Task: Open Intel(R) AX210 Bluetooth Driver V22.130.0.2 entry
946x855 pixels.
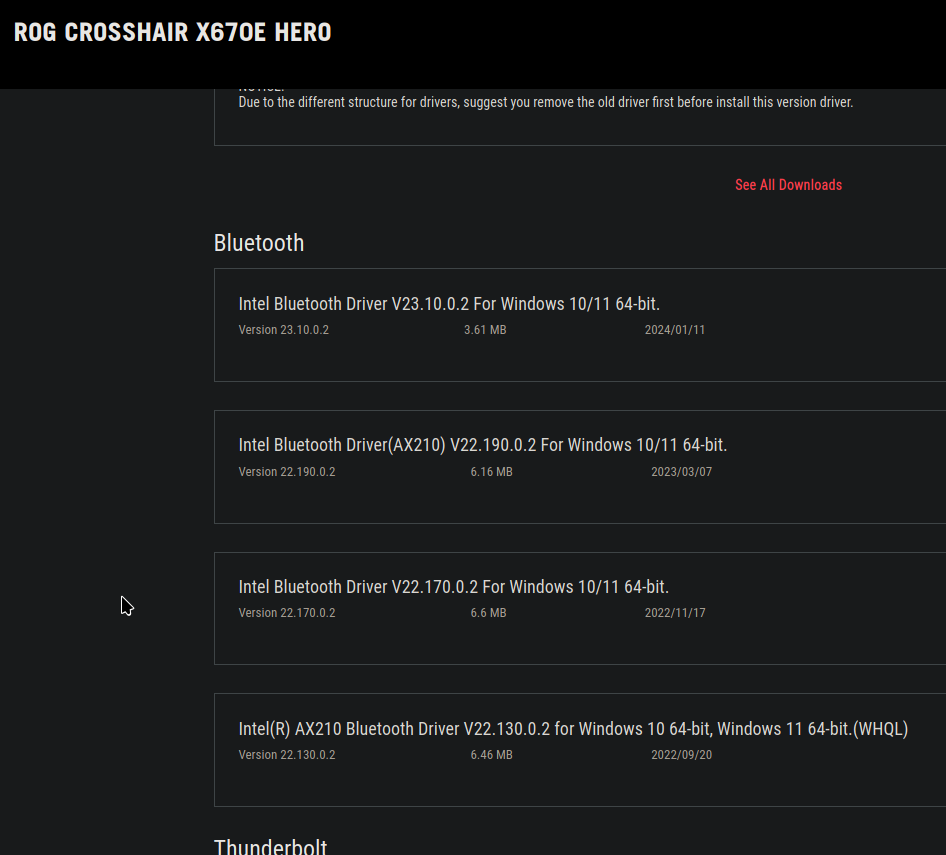Action: [573, 729]
